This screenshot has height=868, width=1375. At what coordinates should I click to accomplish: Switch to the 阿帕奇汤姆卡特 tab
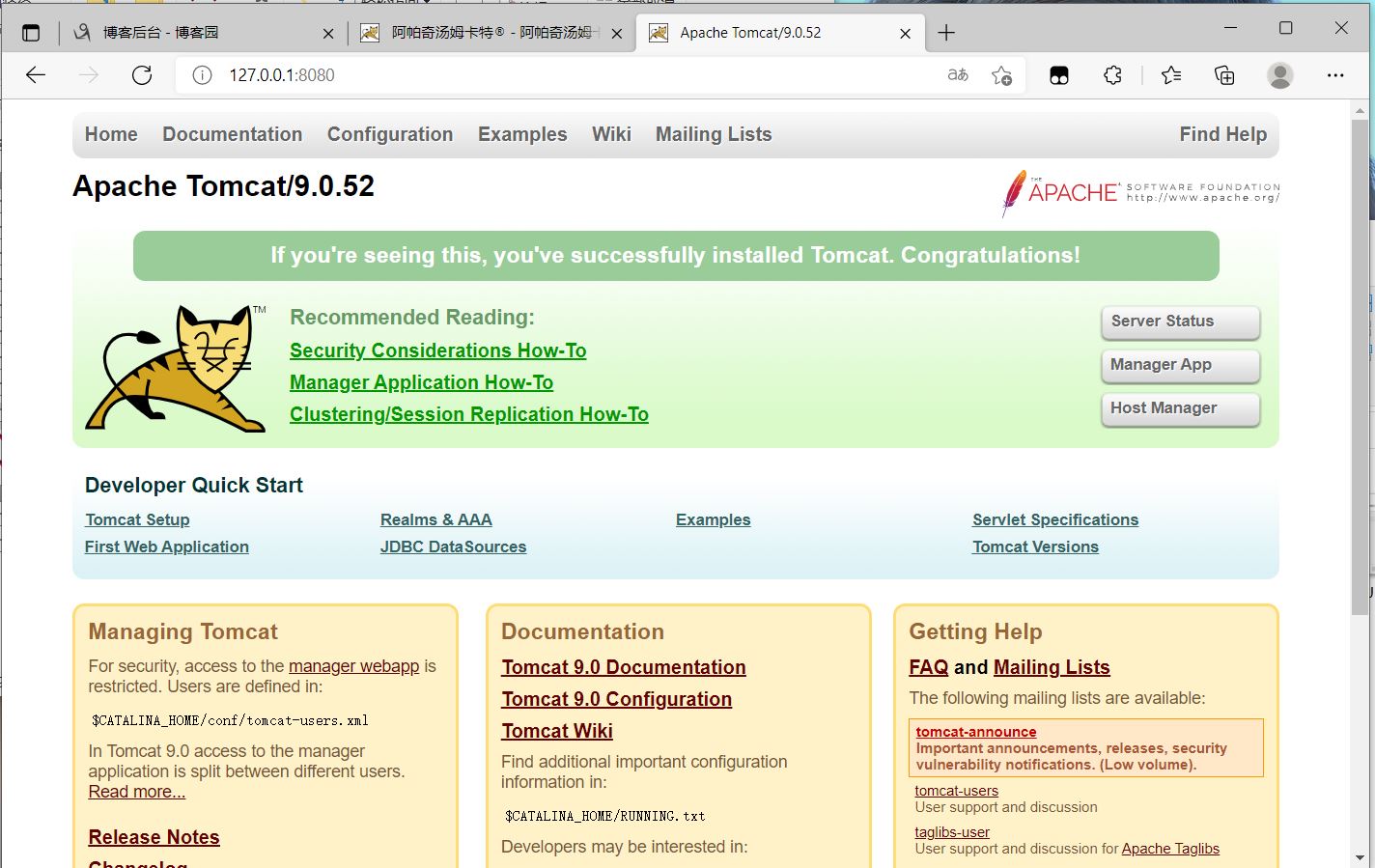tap(491, 33)
